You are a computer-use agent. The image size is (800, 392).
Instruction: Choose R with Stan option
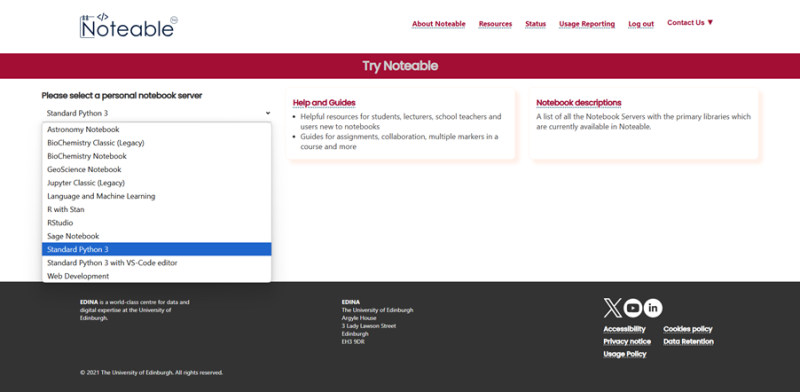click(157, 209)
